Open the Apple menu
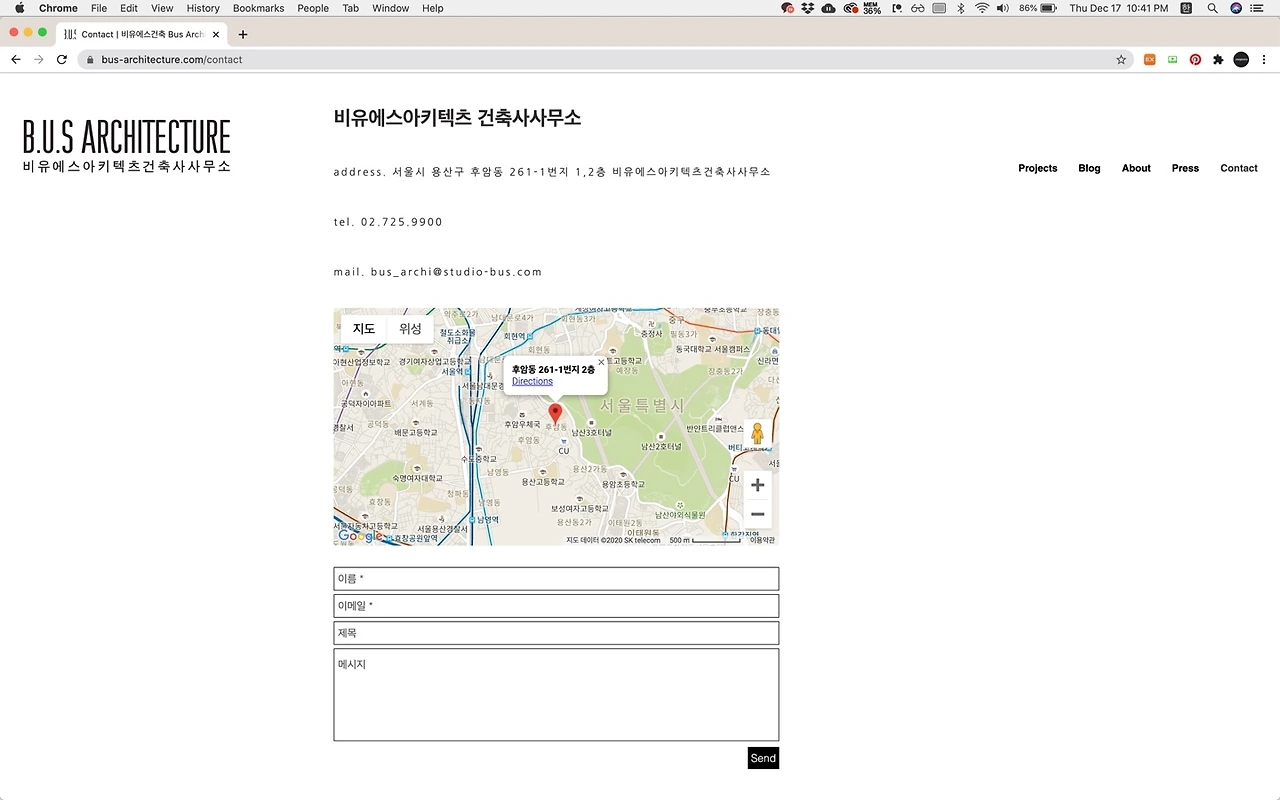 click(x=19, y=8)
